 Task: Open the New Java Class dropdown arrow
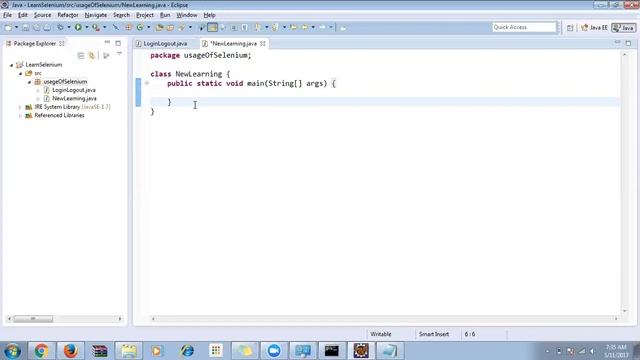(x=149, y=27)
